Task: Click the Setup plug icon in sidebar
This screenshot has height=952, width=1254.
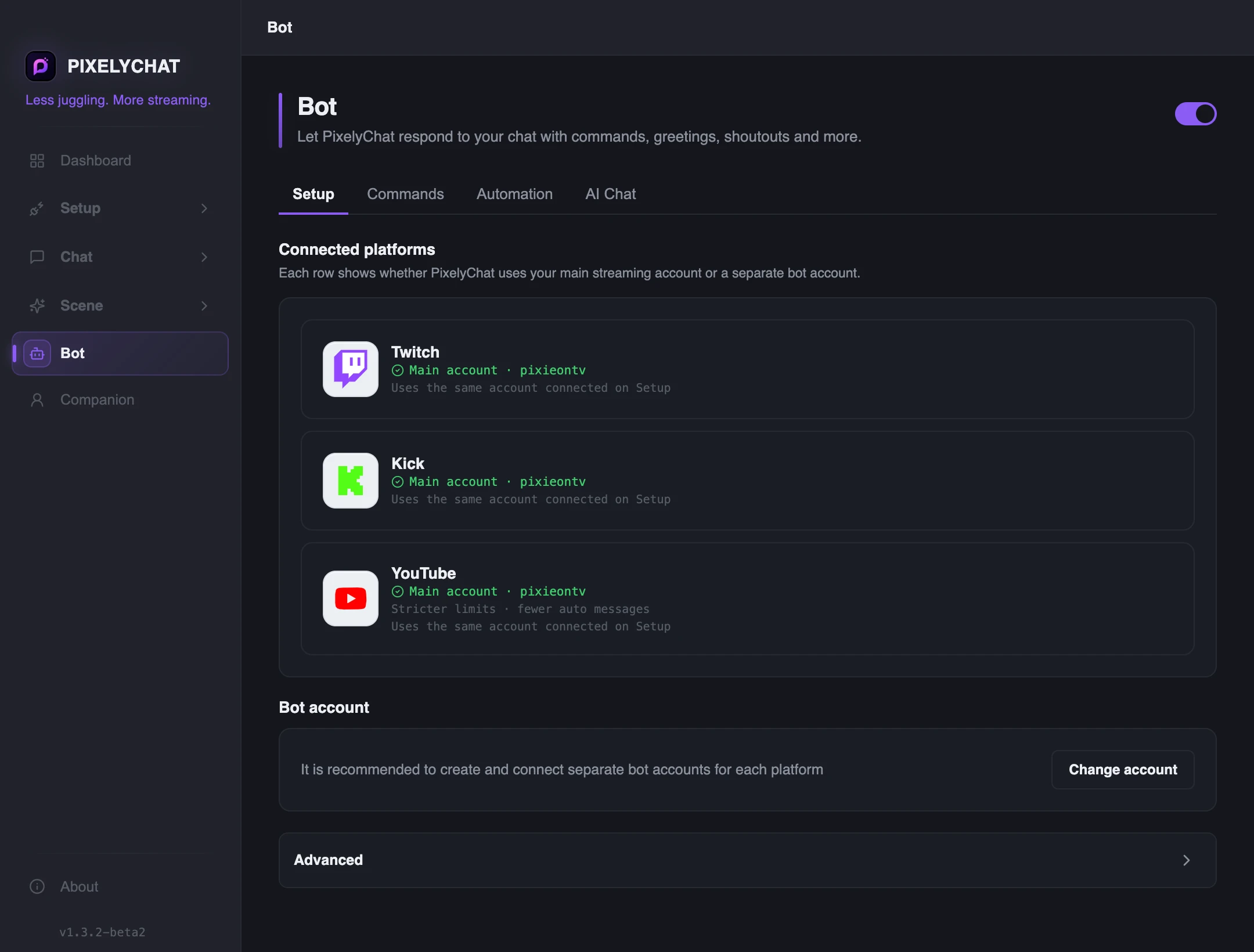Action: (37, 208)
